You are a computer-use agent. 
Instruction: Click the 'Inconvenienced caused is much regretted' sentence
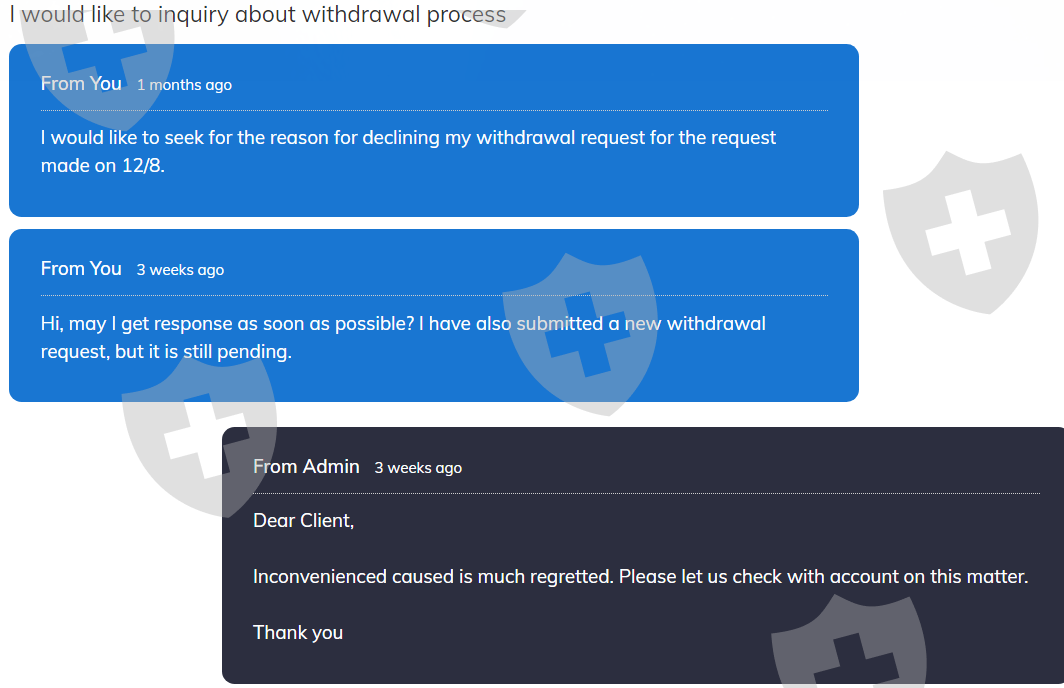433,577
